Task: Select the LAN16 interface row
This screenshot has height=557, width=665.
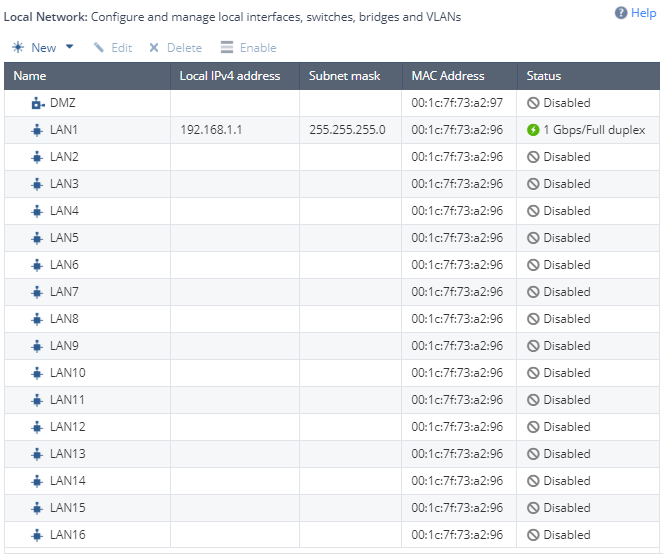Action: 332,535
